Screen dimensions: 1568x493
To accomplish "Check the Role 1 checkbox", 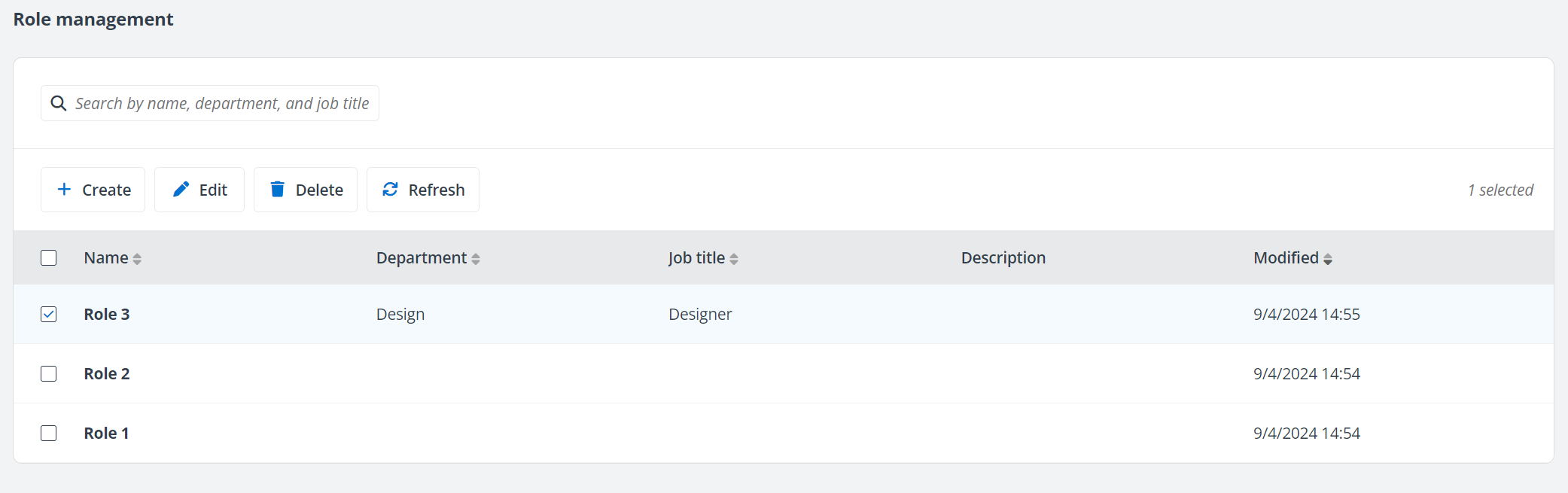I will [x=48, y=433].
